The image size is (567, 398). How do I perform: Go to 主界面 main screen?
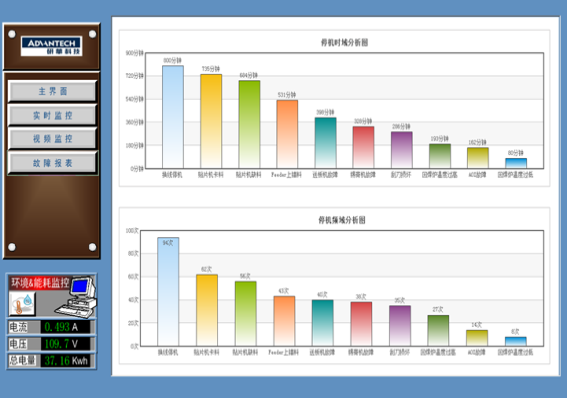click(x=53, y=91)
